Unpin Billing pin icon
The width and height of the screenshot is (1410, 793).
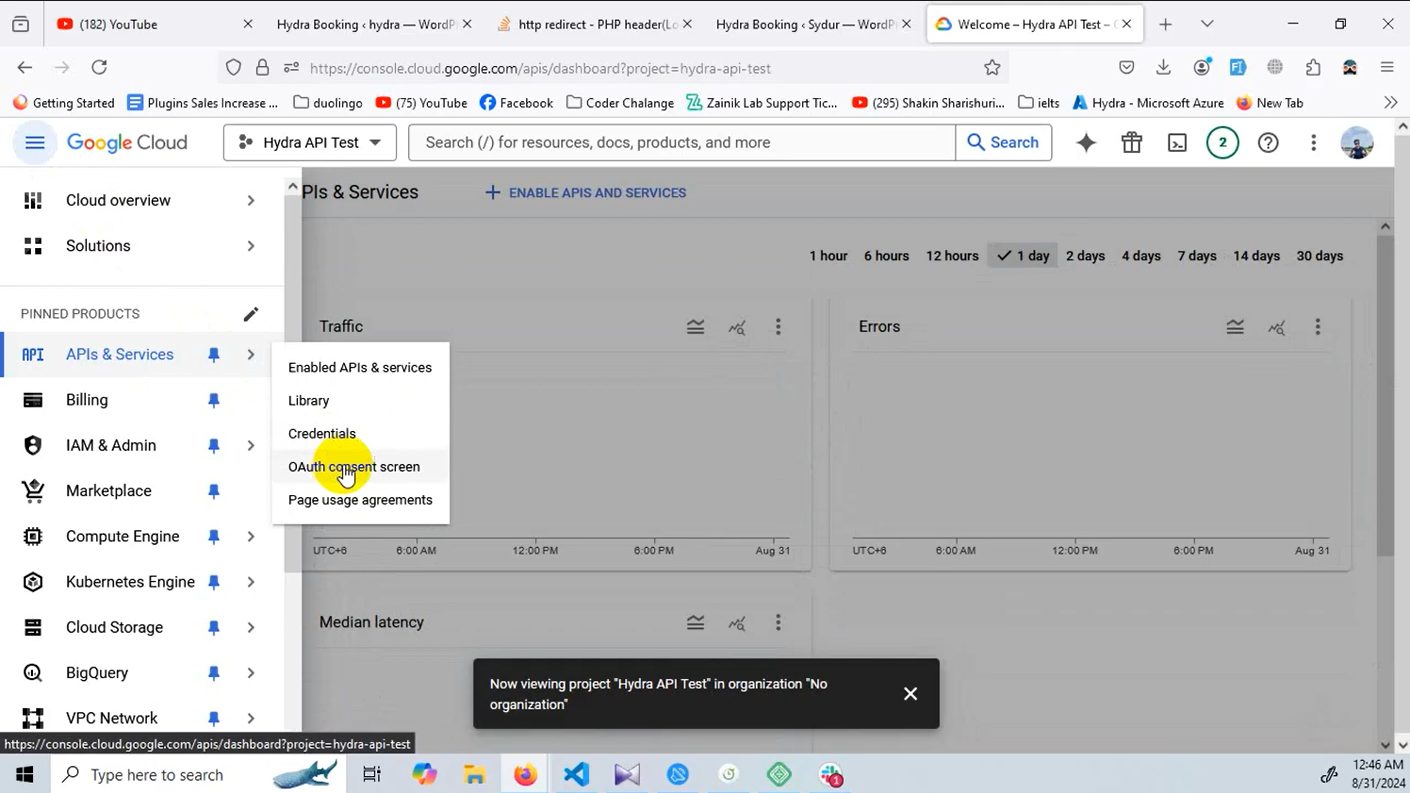213,400
